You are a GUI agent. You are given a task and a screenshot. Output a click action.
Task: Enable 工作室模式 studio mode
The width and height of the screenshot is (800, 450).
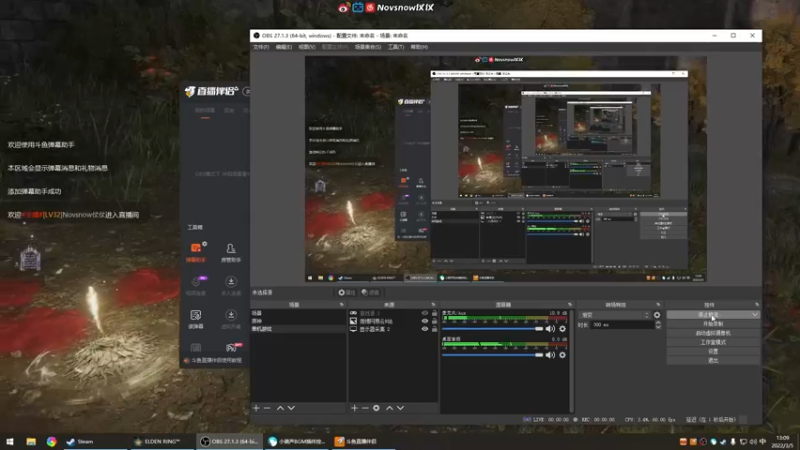coord(713,342)
